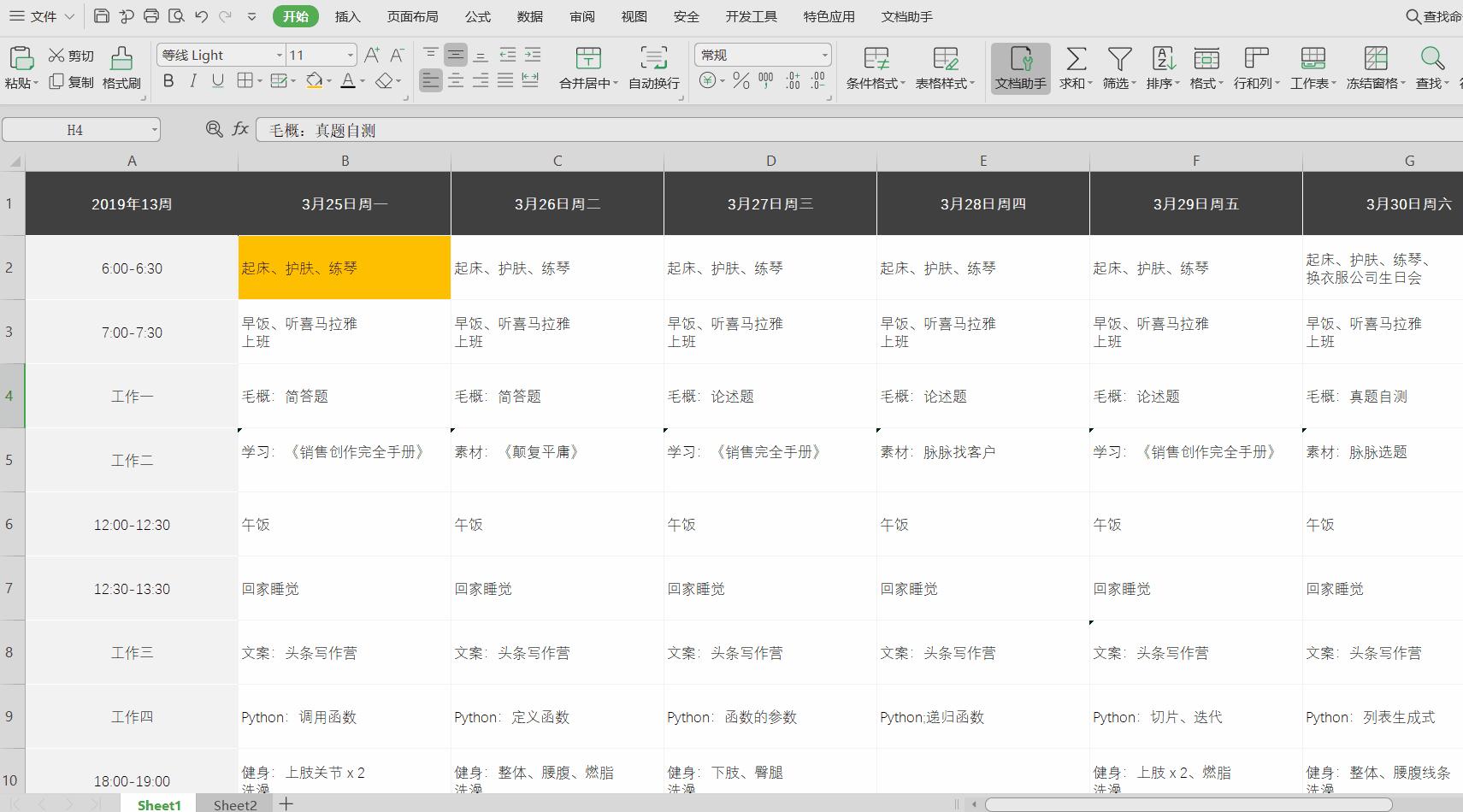Switch to the 数据 ribbon tab
Image resolution: width=1463 pixels, height=812 pixels.
click(x=529, y=16)
